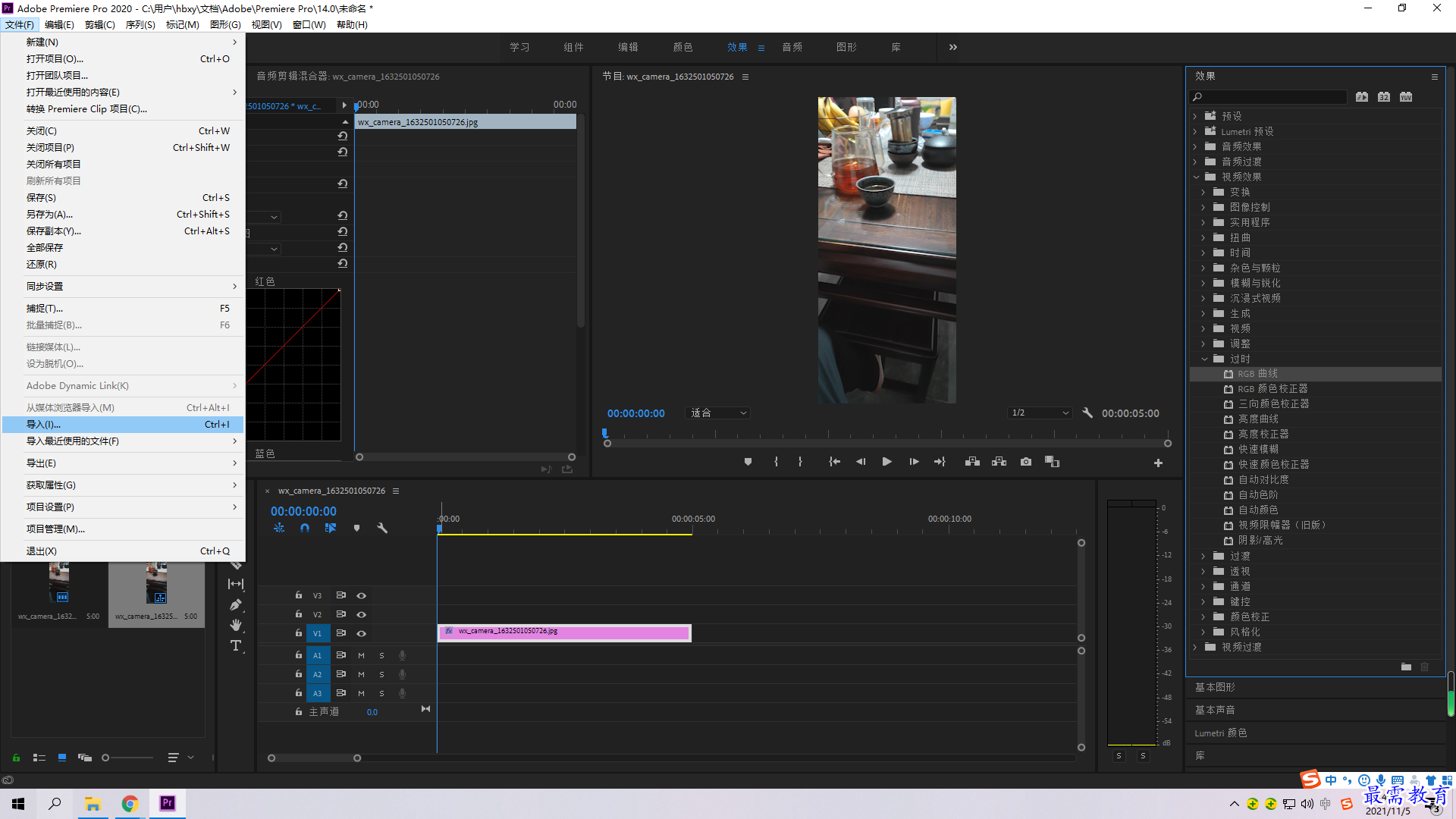This screenshot has height=819, width=1456.
Task: Add a marker in Program monitor
Action: [748, 462]
